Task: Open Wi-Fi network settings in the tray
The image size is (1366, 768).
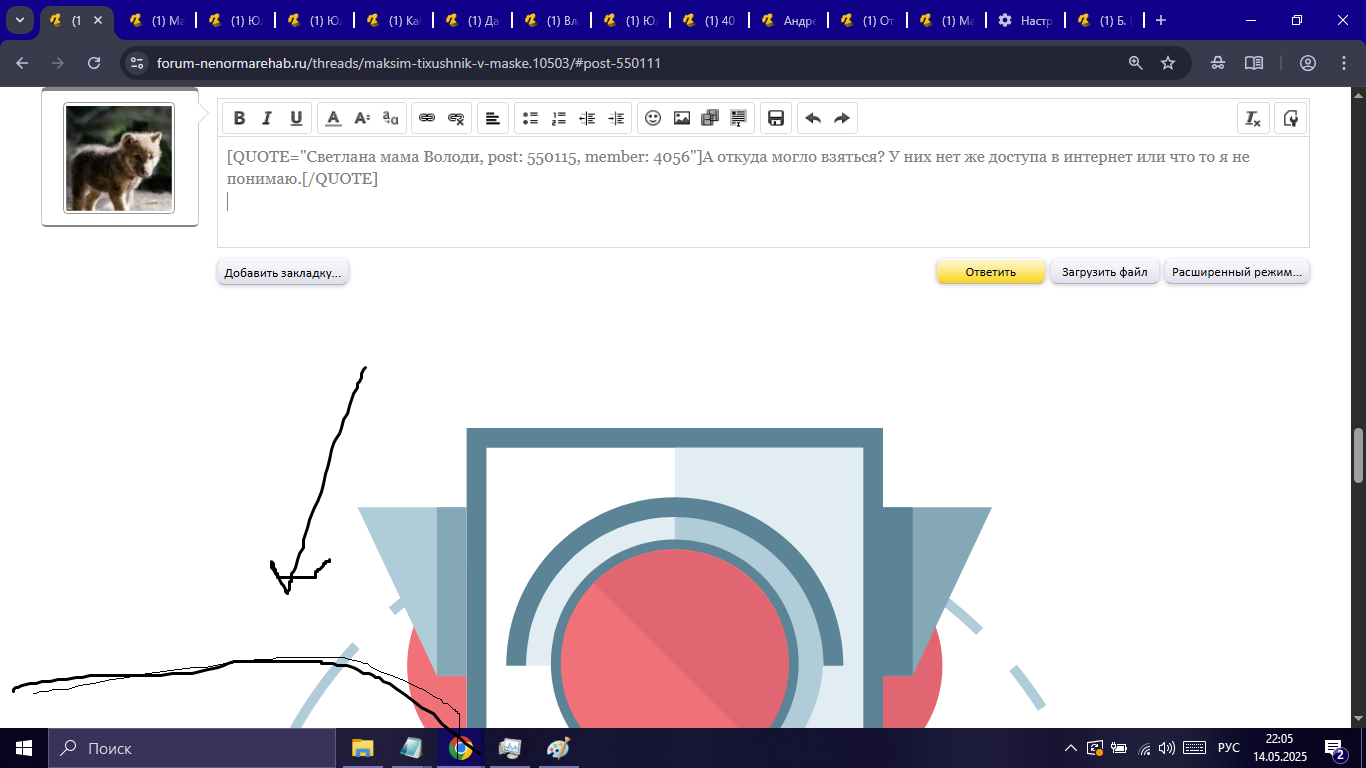Action: click(1143, 748)
